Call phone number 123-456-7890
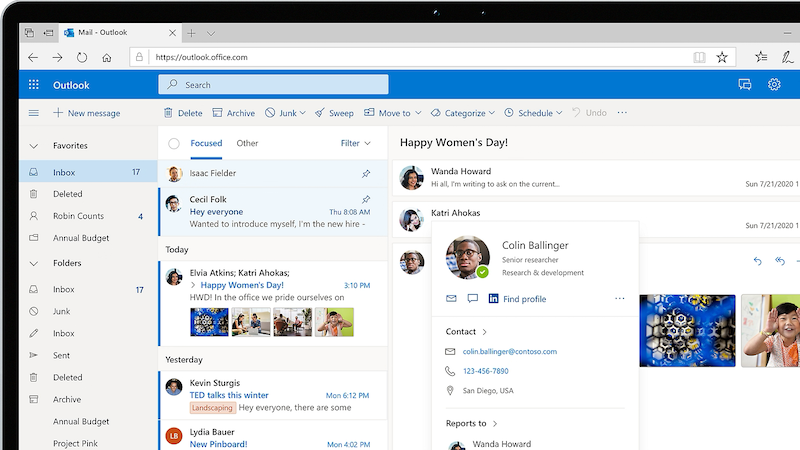 click(x=486, y=371)
